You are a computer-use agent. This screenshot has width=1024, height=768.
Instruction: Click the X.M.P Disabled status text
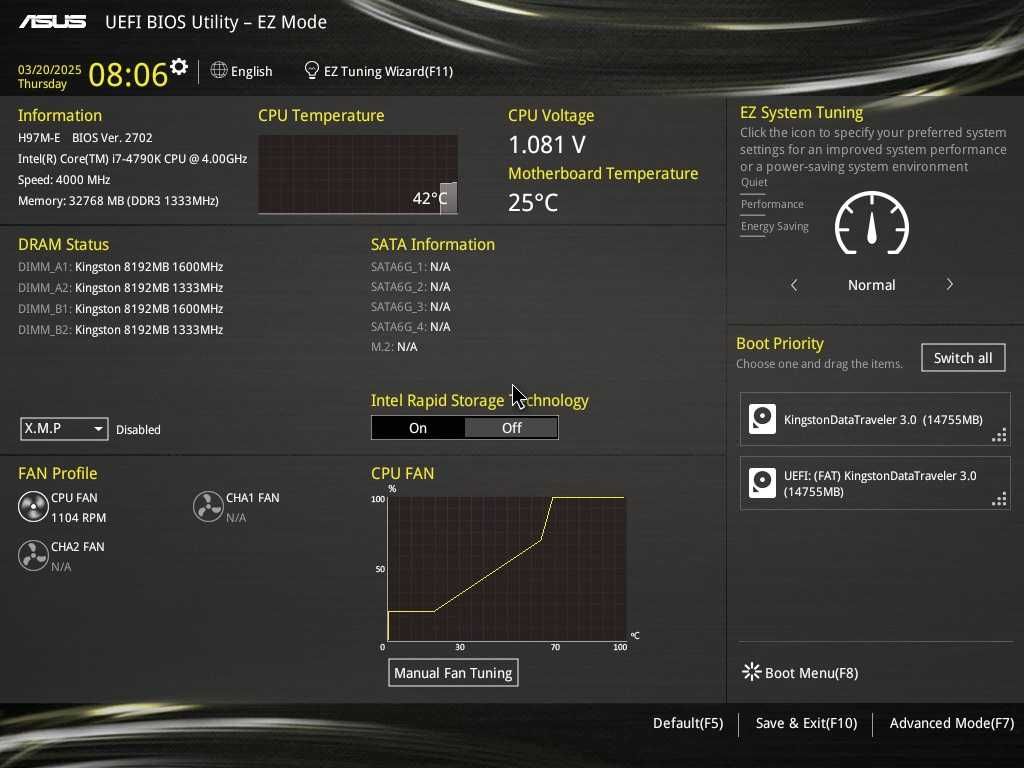pos(138,430)
